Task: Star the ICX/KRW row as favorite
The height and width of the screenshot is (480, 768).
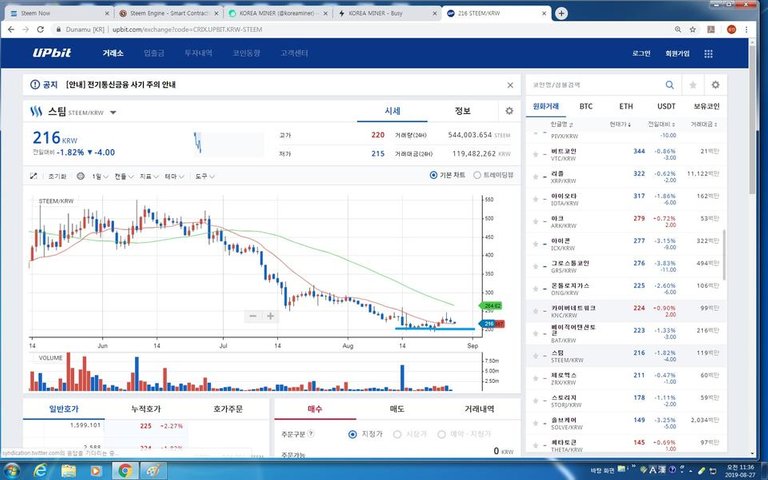Action: coord(535,244)
